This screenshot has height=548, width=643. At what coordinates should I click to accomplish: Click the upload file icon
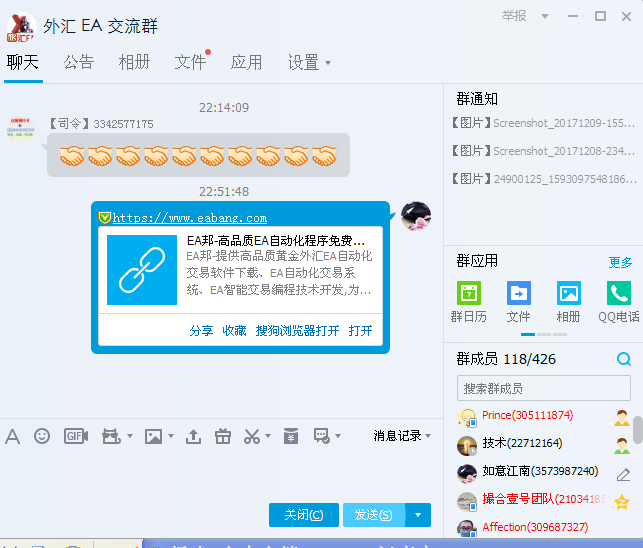click(x=193, y=436)
